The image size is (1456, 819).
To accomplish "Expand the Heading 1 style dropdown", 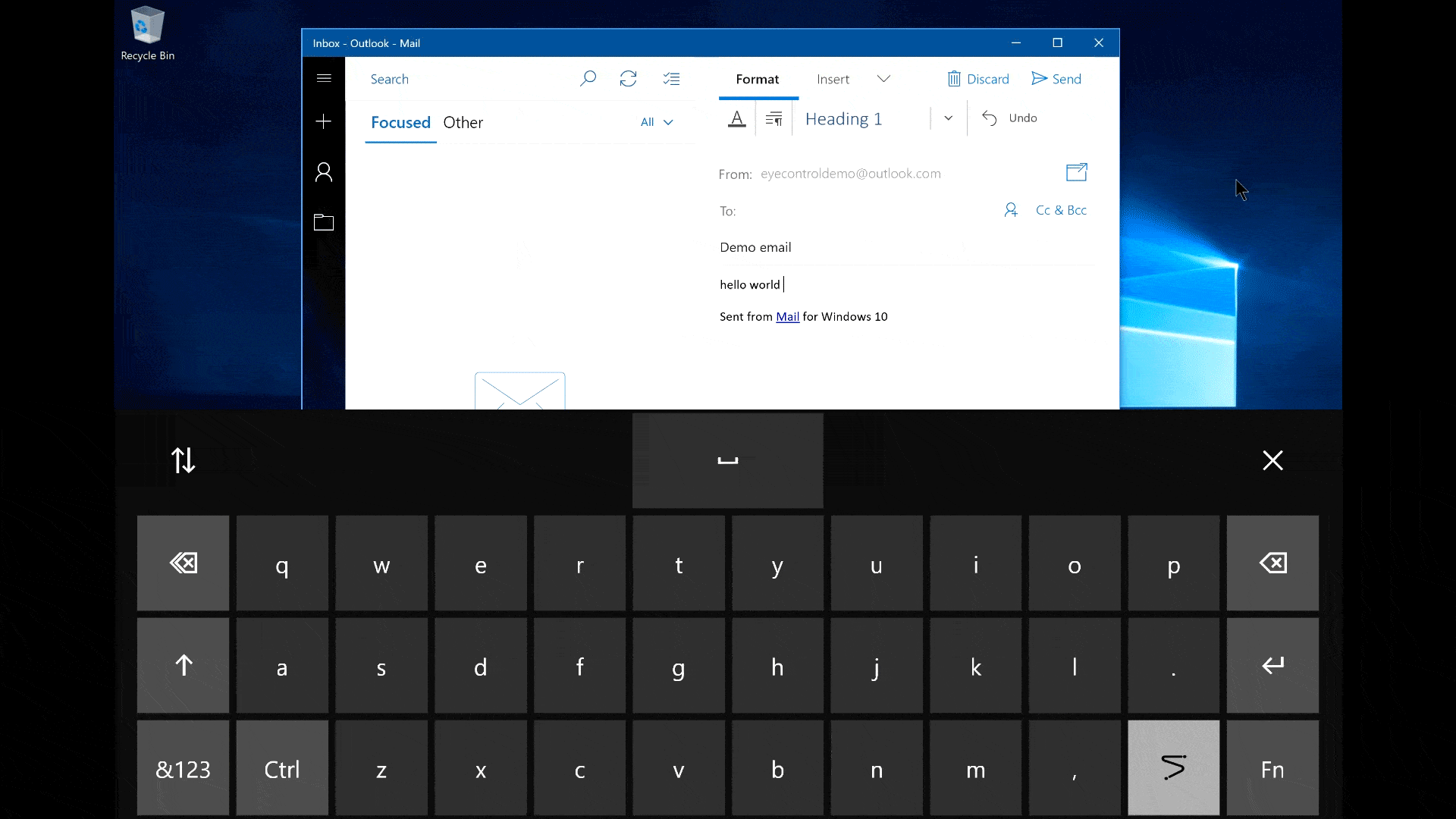I will [948, 118].
